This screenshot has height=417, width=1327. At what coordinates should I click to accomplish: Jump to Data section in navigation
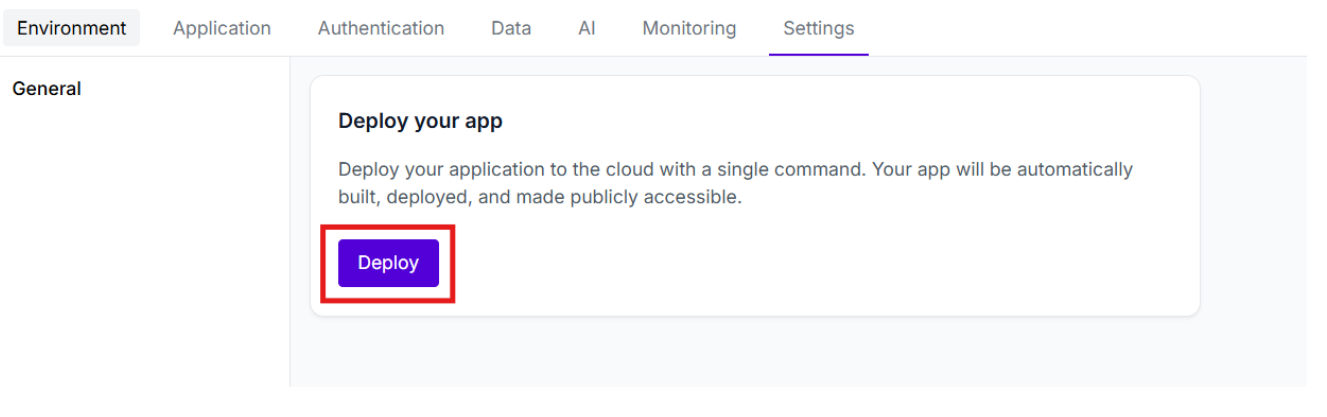(511, 28)
